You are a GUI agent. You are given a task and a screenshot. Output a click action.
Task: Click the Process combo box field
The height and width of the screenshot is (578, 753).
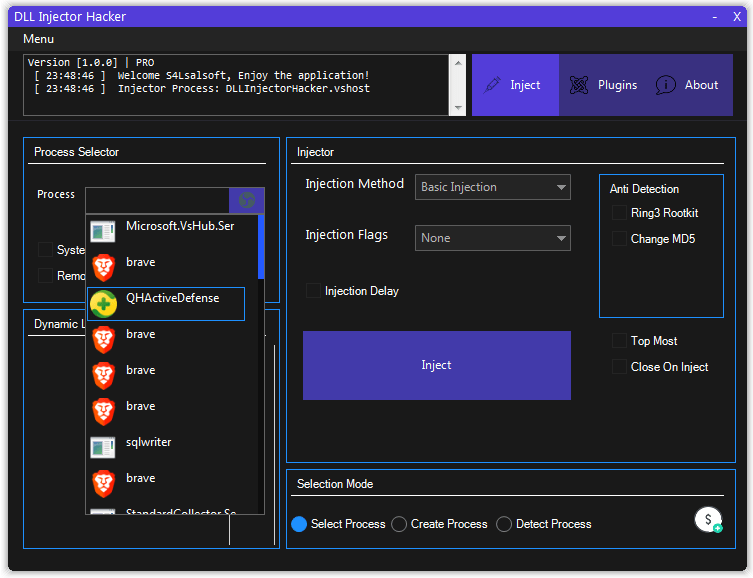(x=158, y=200)
